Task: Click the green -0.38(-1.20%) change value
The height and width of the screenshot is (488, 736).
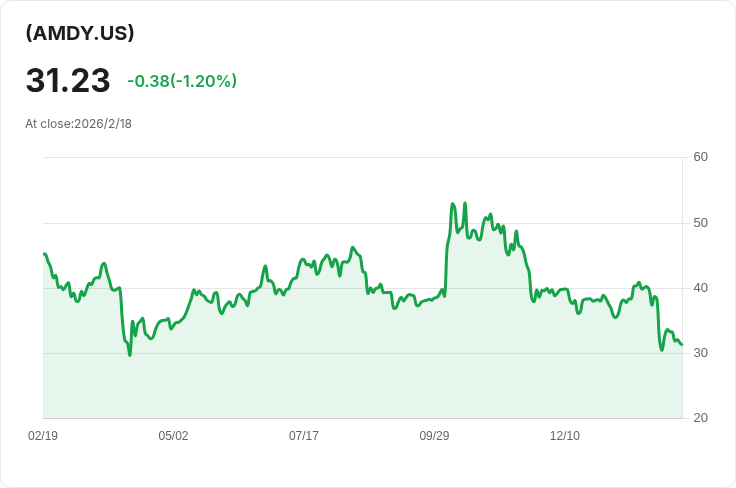Action: (182, 81)
